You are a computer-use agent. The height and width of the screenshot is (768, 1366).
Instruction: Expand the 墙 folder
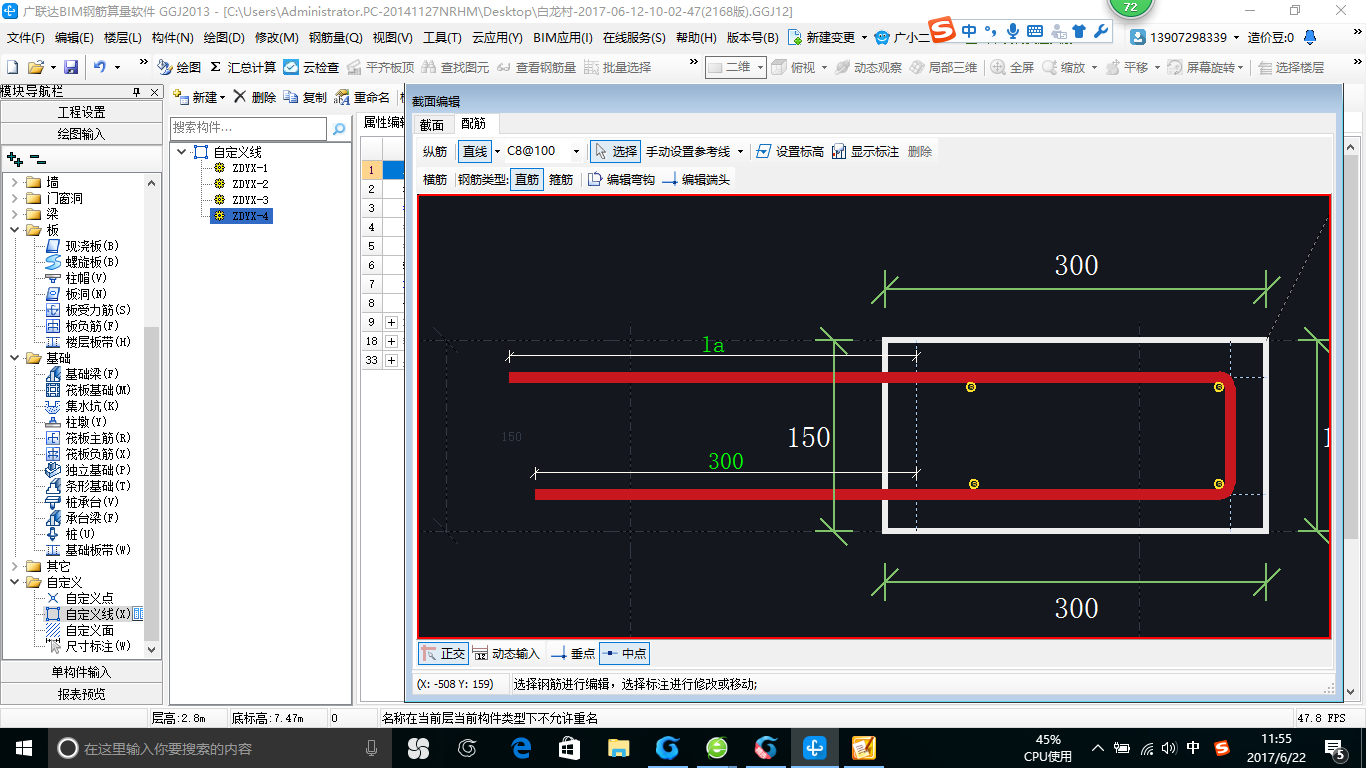pyautogui.click(x=15, y=182)
